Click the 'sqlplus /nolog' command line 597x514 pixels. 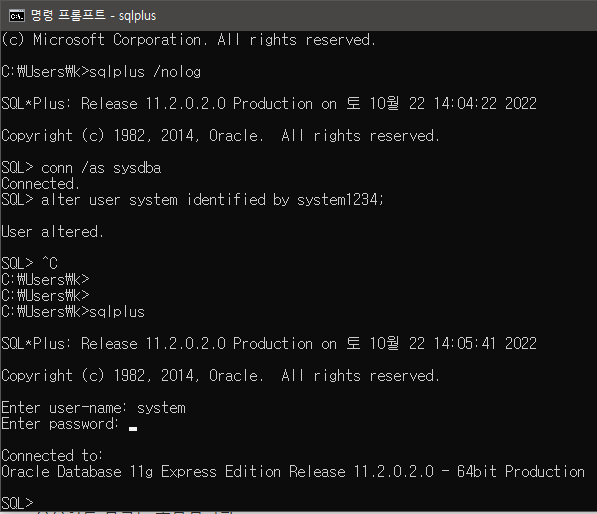(101, 72)
